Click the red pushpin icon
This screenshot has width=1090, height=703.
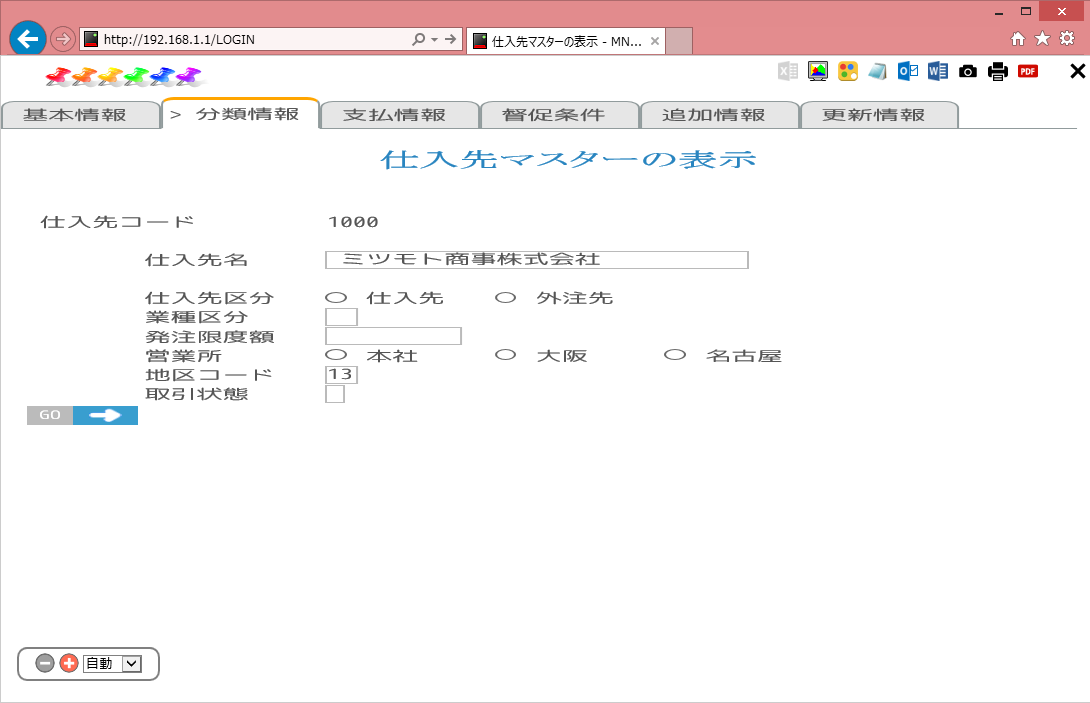[59, 76]
